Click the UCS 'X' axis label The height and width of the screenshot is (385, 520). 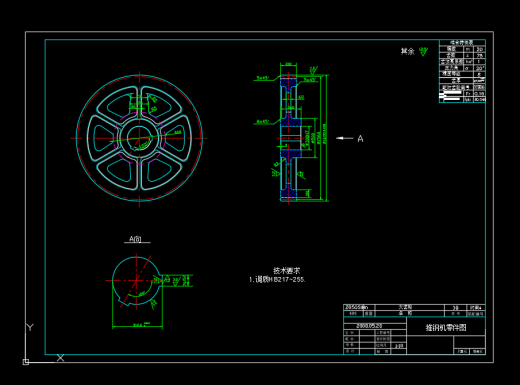click(x=60, y=358)
